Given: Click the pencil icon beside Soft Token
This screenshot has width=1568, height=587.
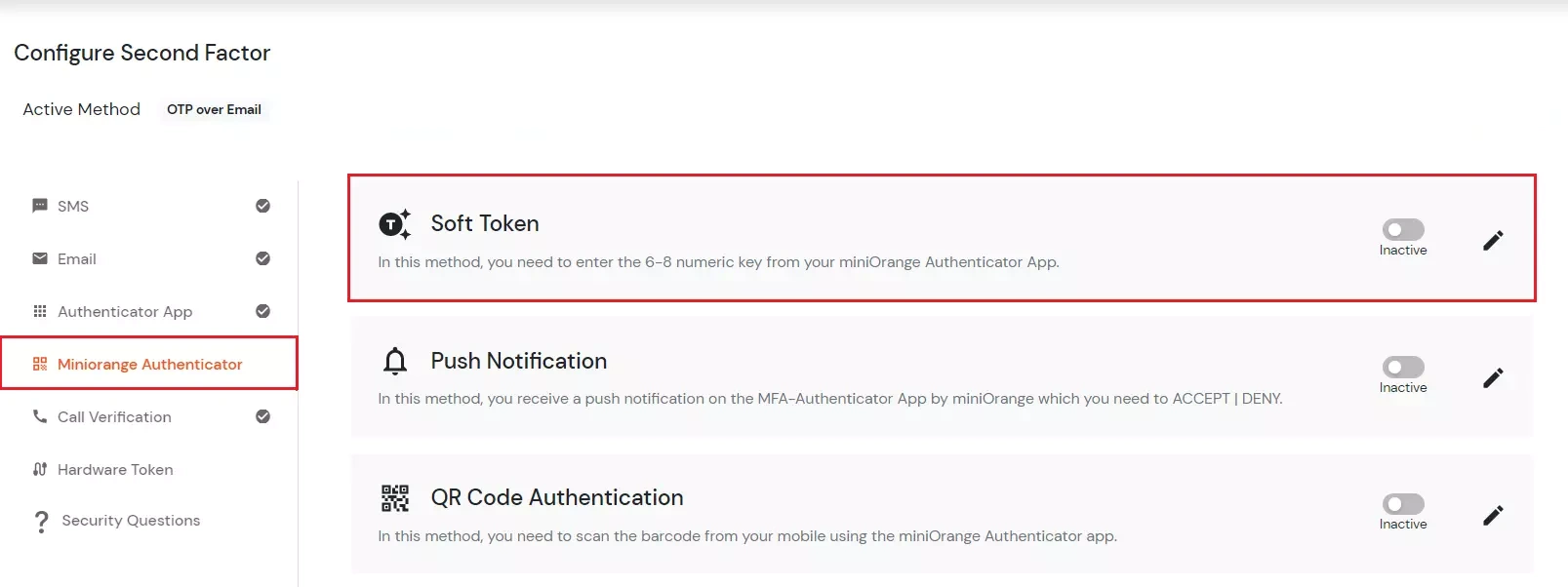Looking at the screenshot, I should [1493, 240].
